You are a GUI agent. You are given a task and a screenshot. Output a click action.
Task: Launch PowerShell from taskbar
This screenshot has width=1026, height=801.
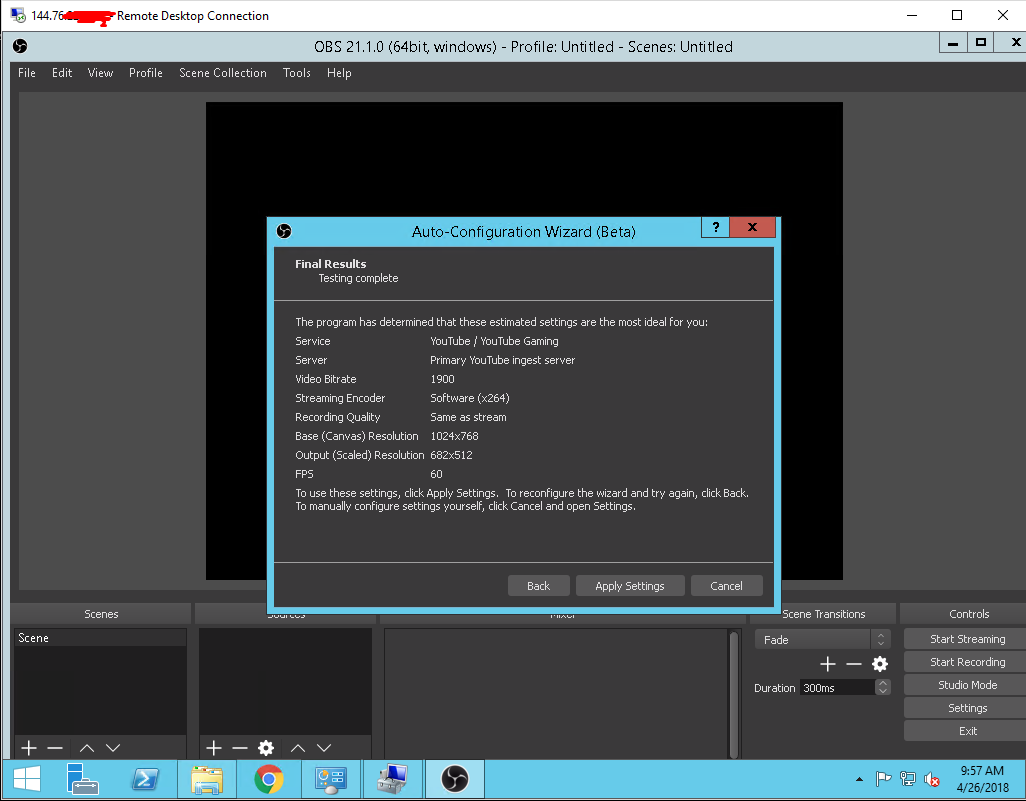(145, 779)
